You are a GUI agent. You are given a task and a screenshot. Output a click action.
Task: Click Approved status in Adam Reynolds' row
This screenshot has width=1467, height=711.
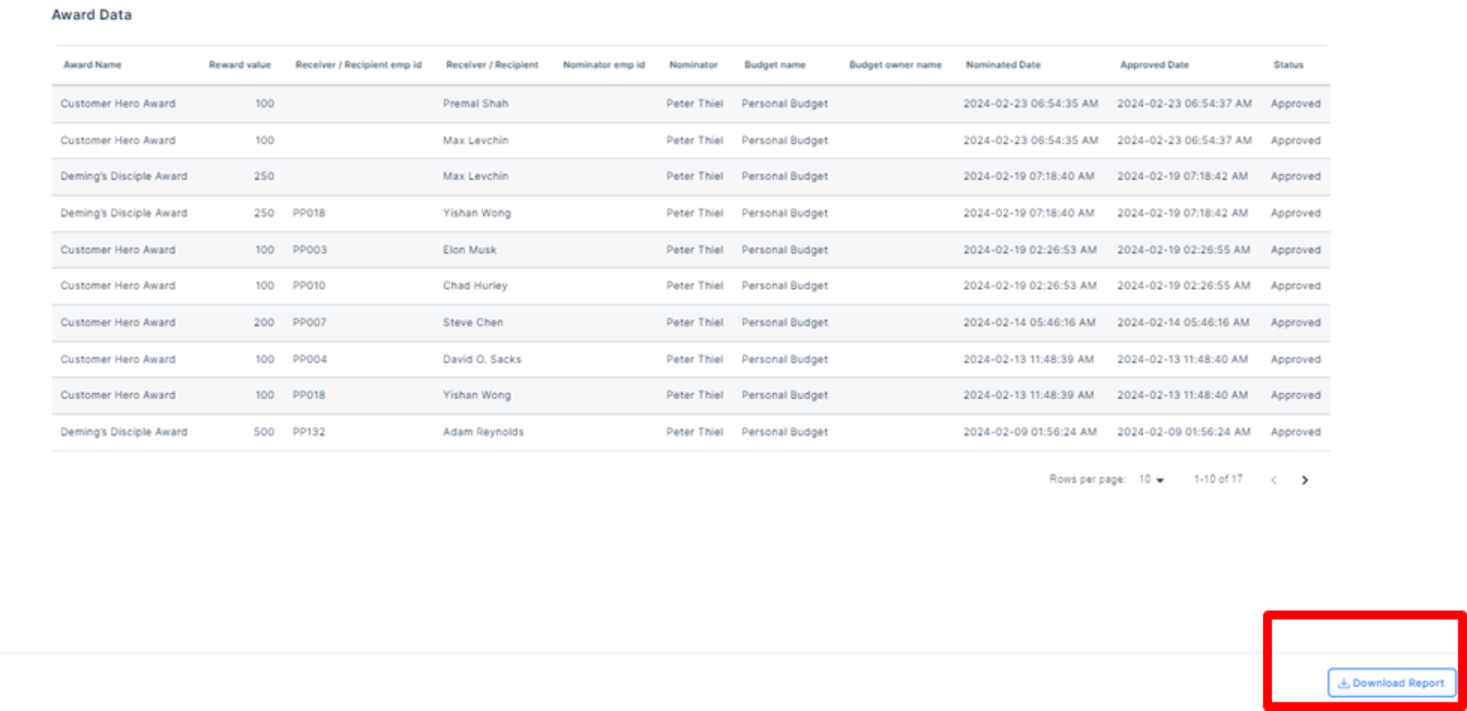click(1296, 432)
